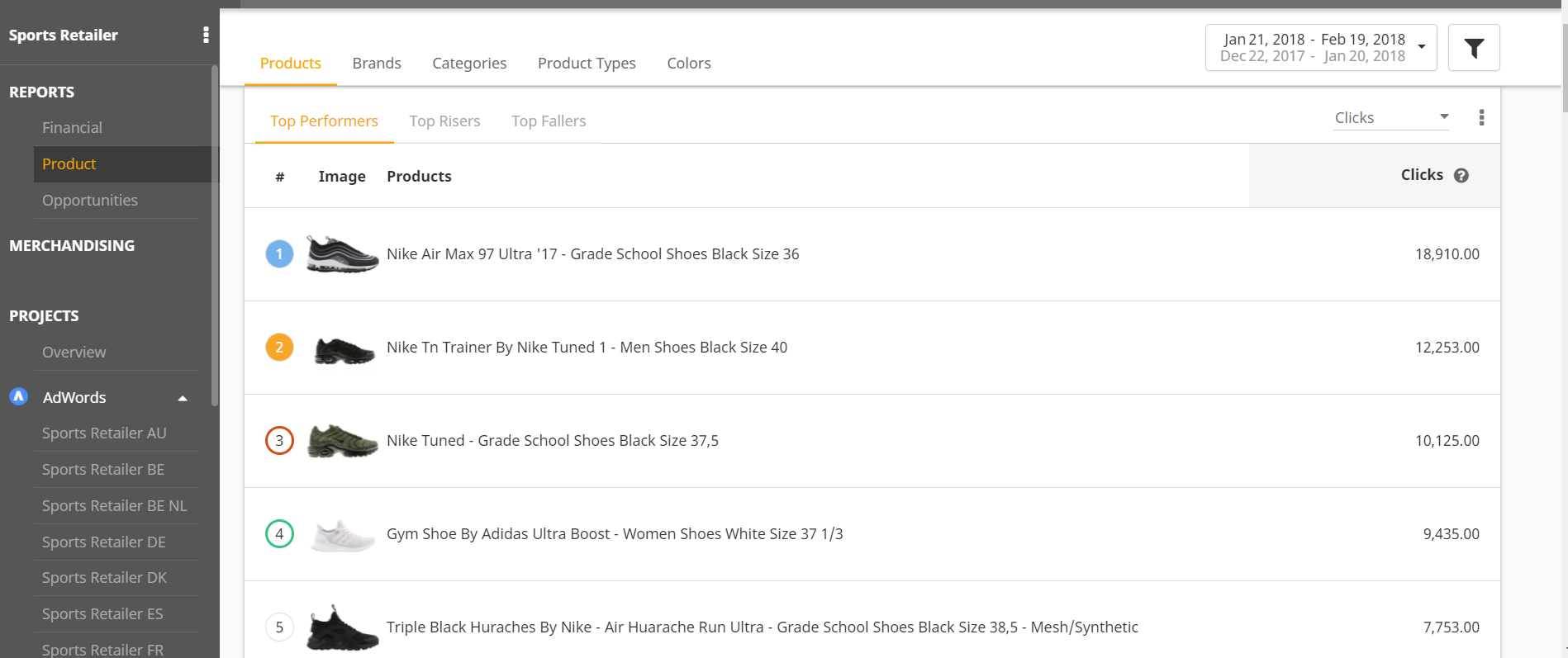Click the Nike Tn Trainer shoe thumbnail

click(344, 350)
